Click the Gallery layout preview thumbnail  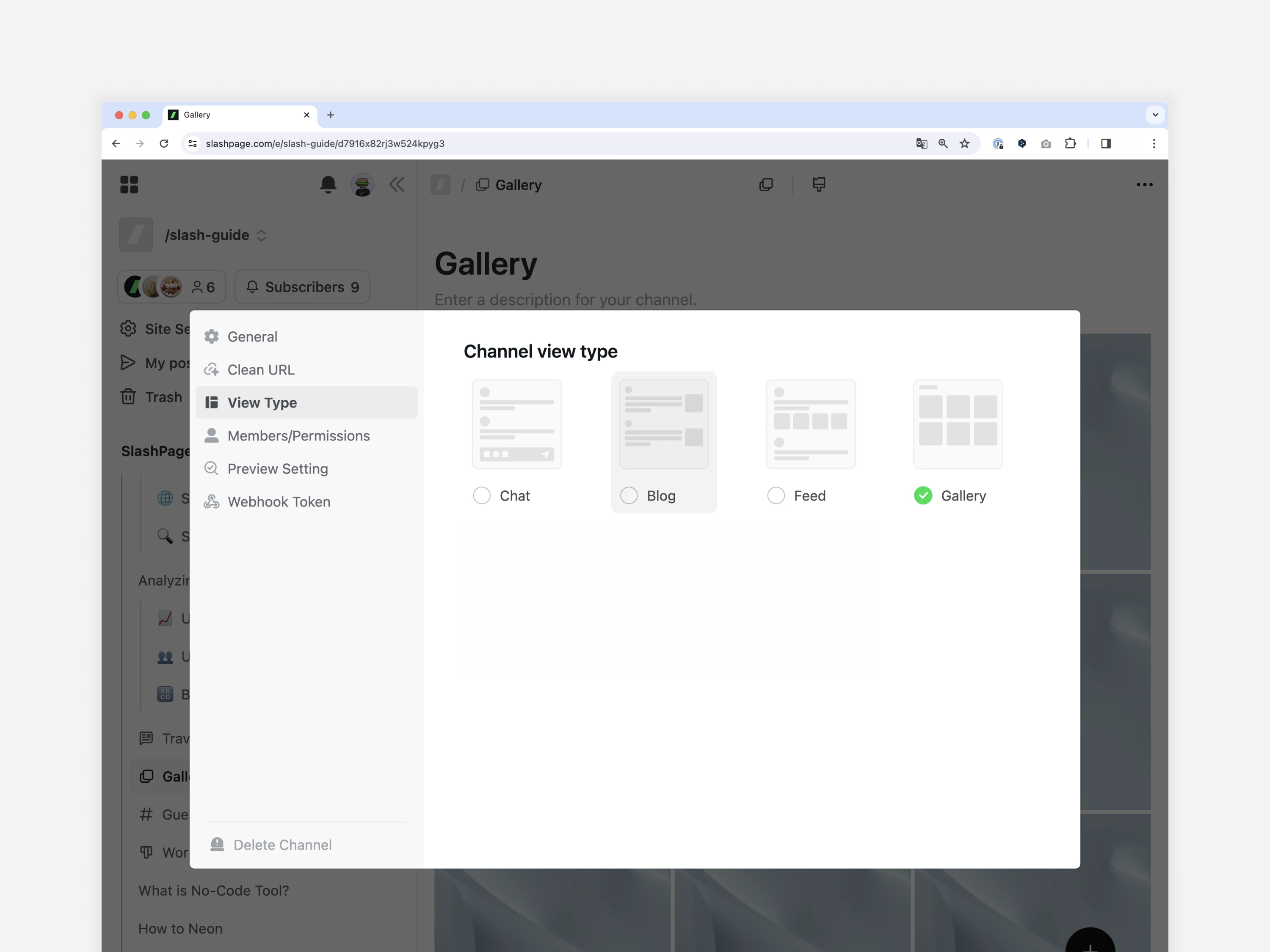tap(958, 424)
